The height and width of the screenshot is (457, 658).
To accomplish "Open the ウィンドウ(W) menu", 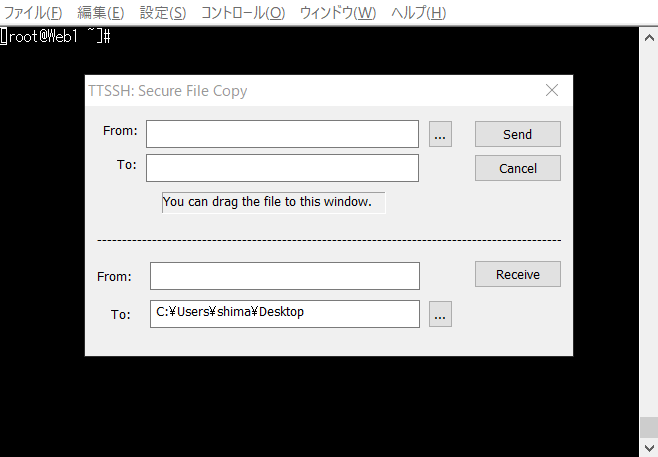I will pyautogui.click(x=338, y=13).
